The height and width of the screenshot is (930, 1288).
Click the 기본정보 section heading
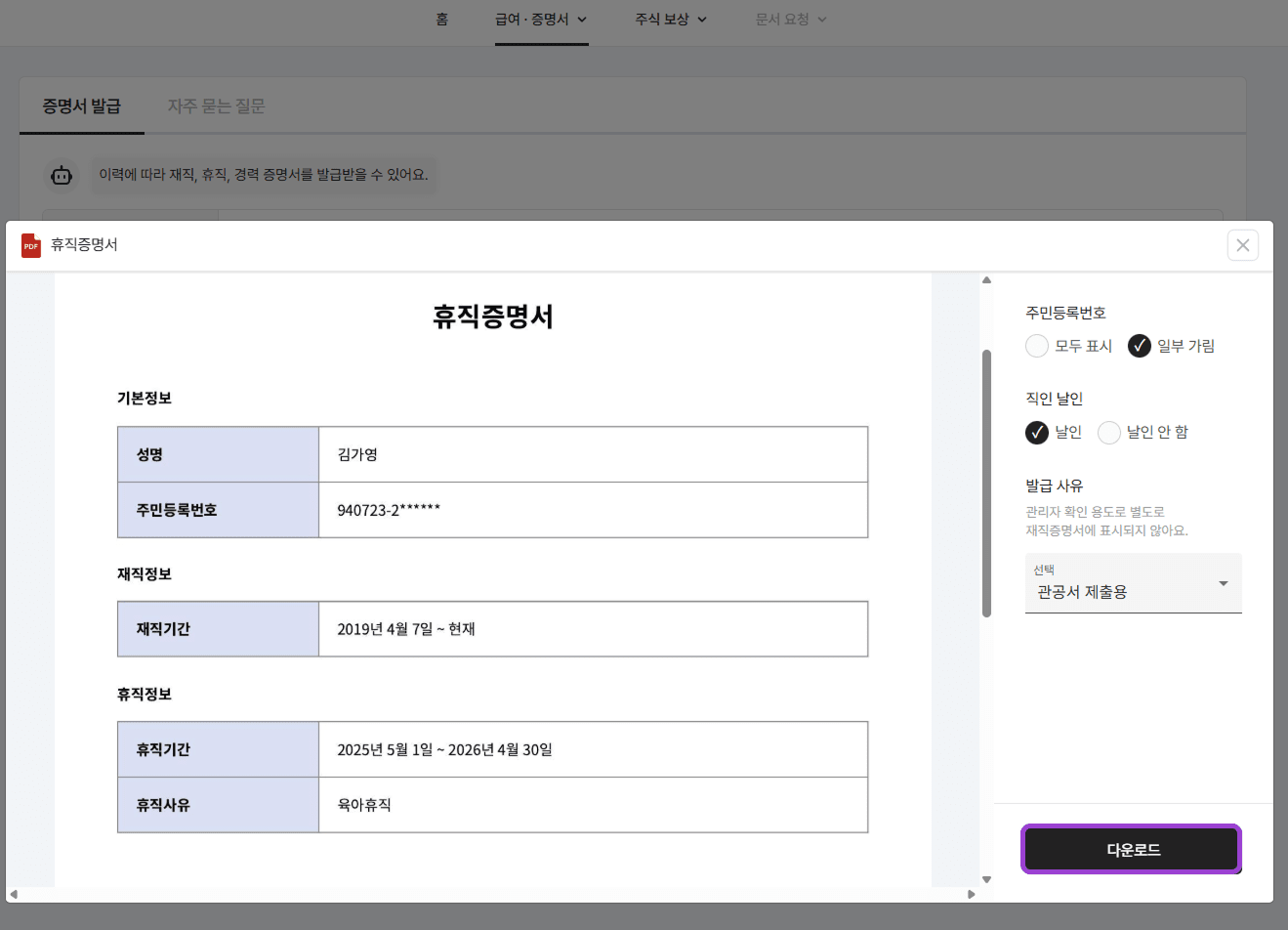(145, 398)
